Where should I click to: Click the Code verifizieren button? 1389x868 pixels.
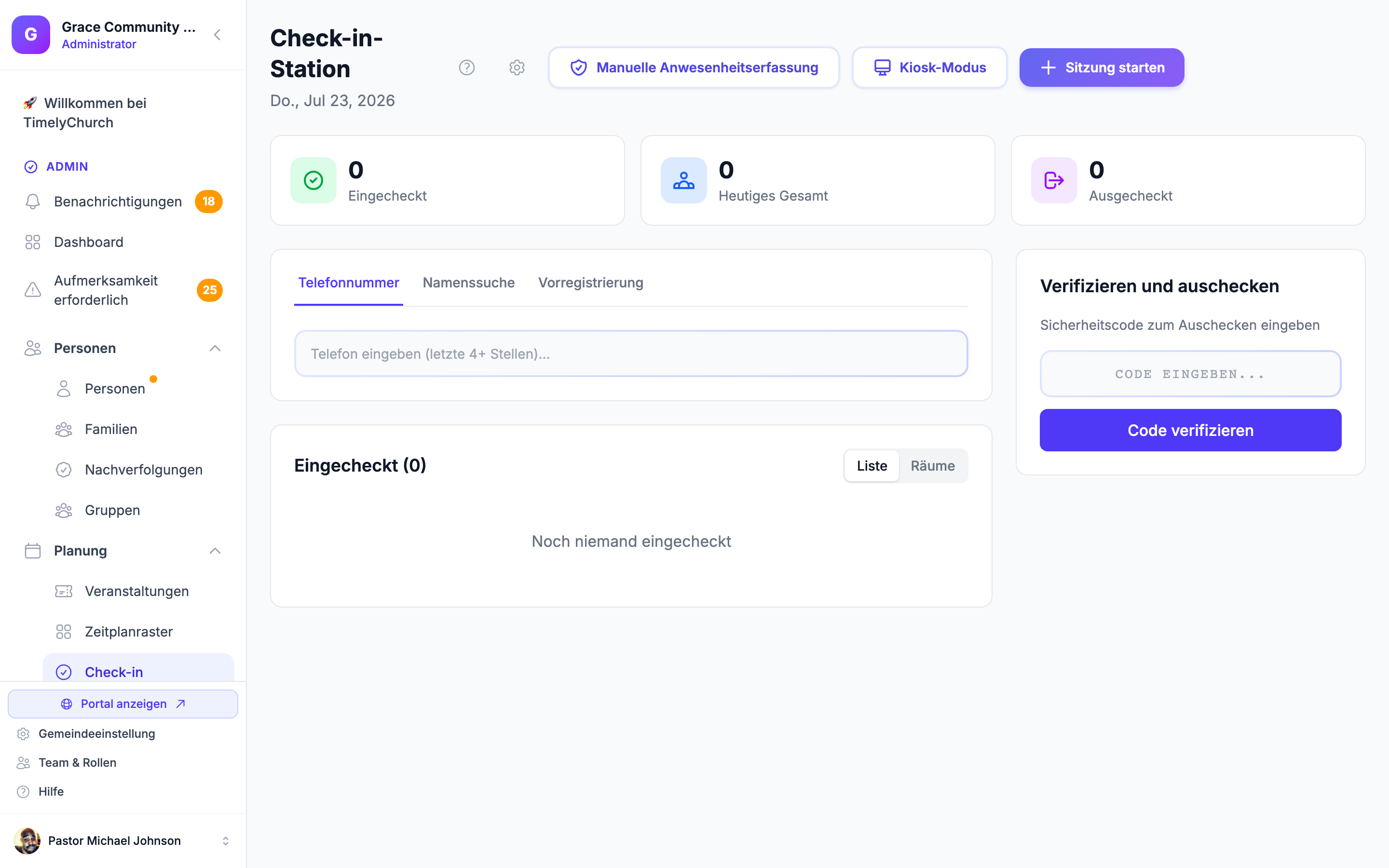click(x=1190, y=430)
